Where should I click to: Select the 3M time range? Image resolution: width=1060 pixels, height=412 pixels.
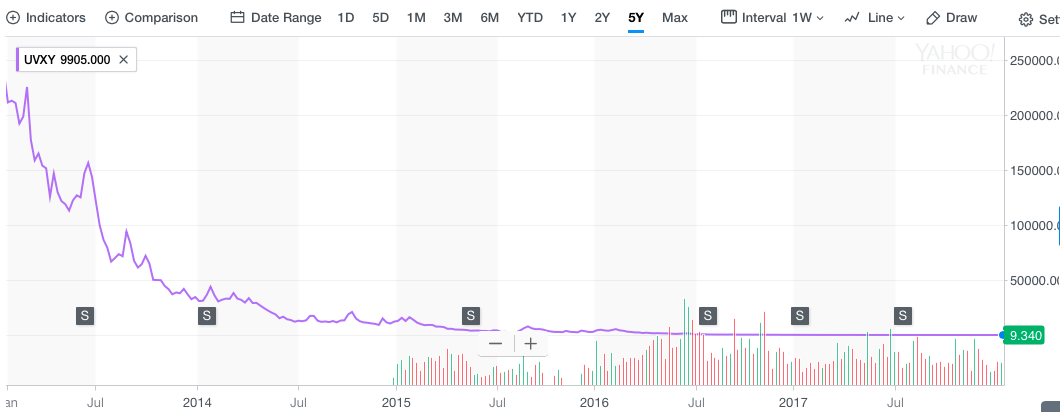[x=452, y=18]
